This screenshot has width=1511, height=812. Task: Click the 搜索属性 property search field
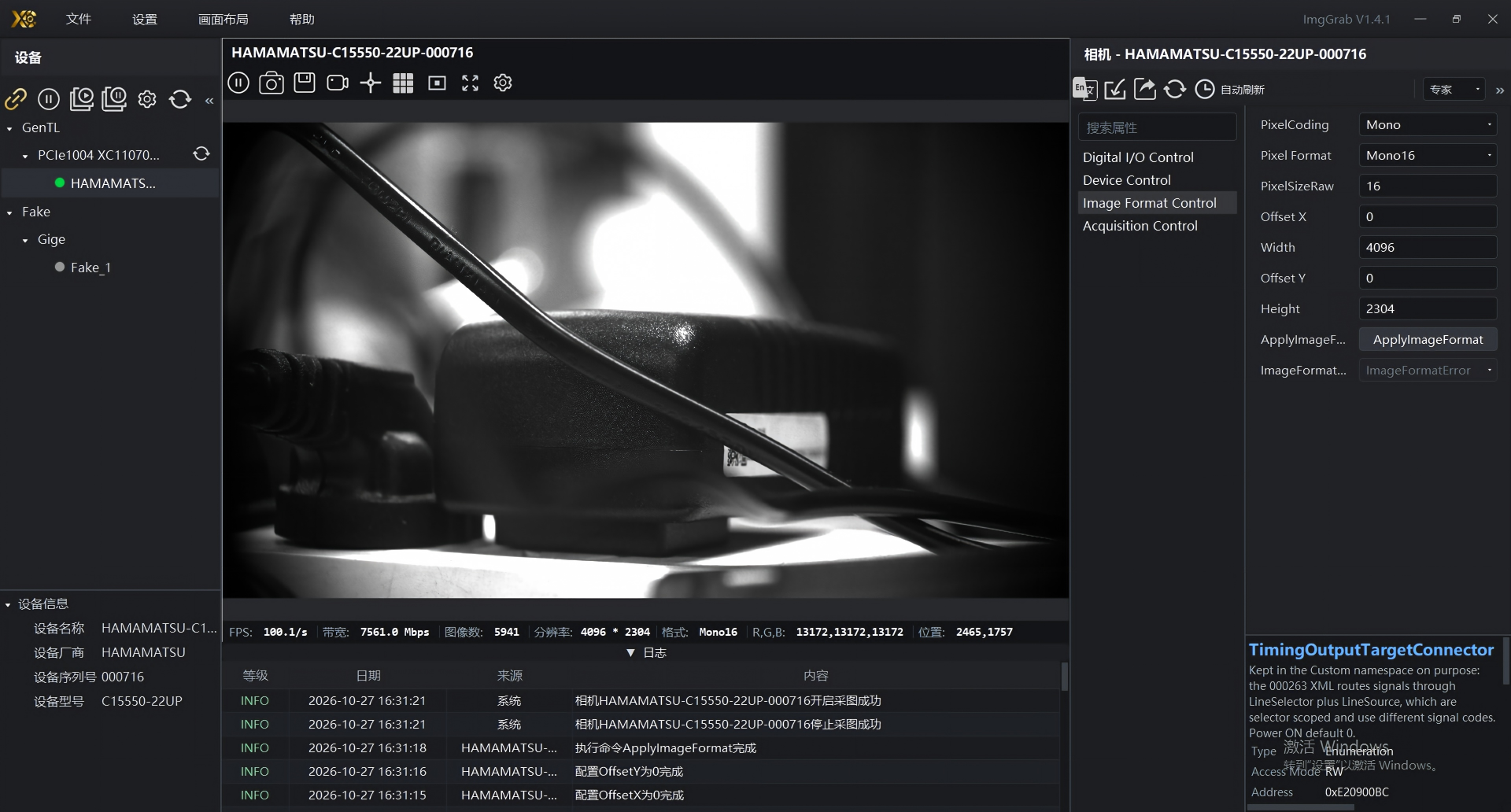pos(1157,127)
